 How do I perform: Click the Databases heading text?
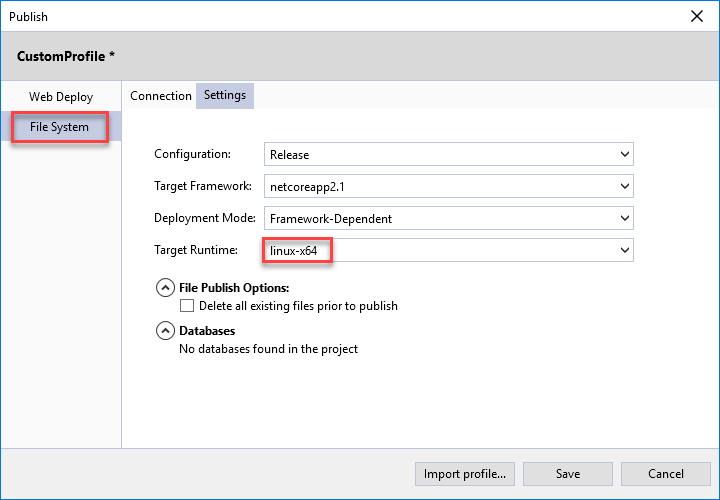click(x=207, y=331)
